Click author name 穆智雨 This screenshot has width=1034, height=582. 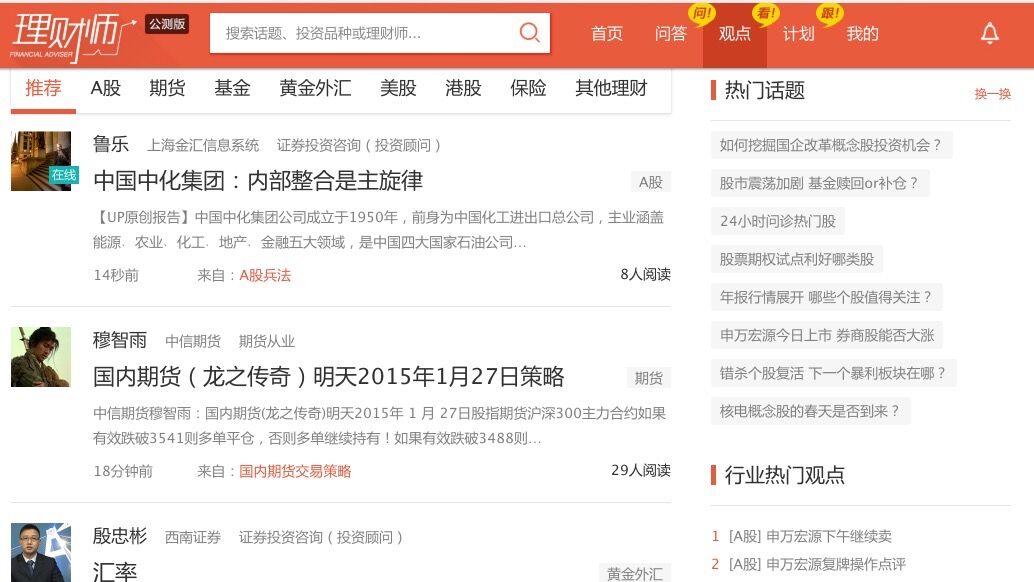pyautogui.click(x=119, y=340)
